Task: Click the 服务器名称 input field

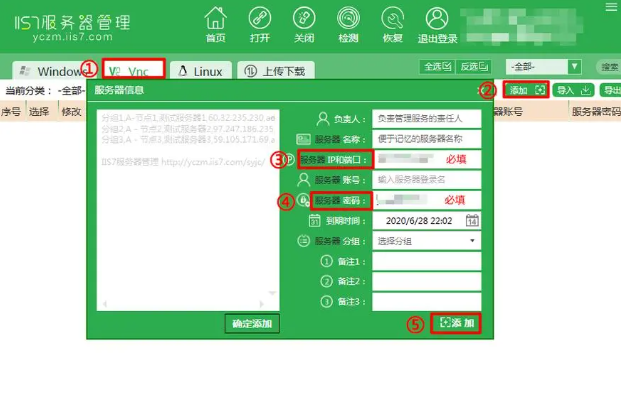Action: click(427, 139)
